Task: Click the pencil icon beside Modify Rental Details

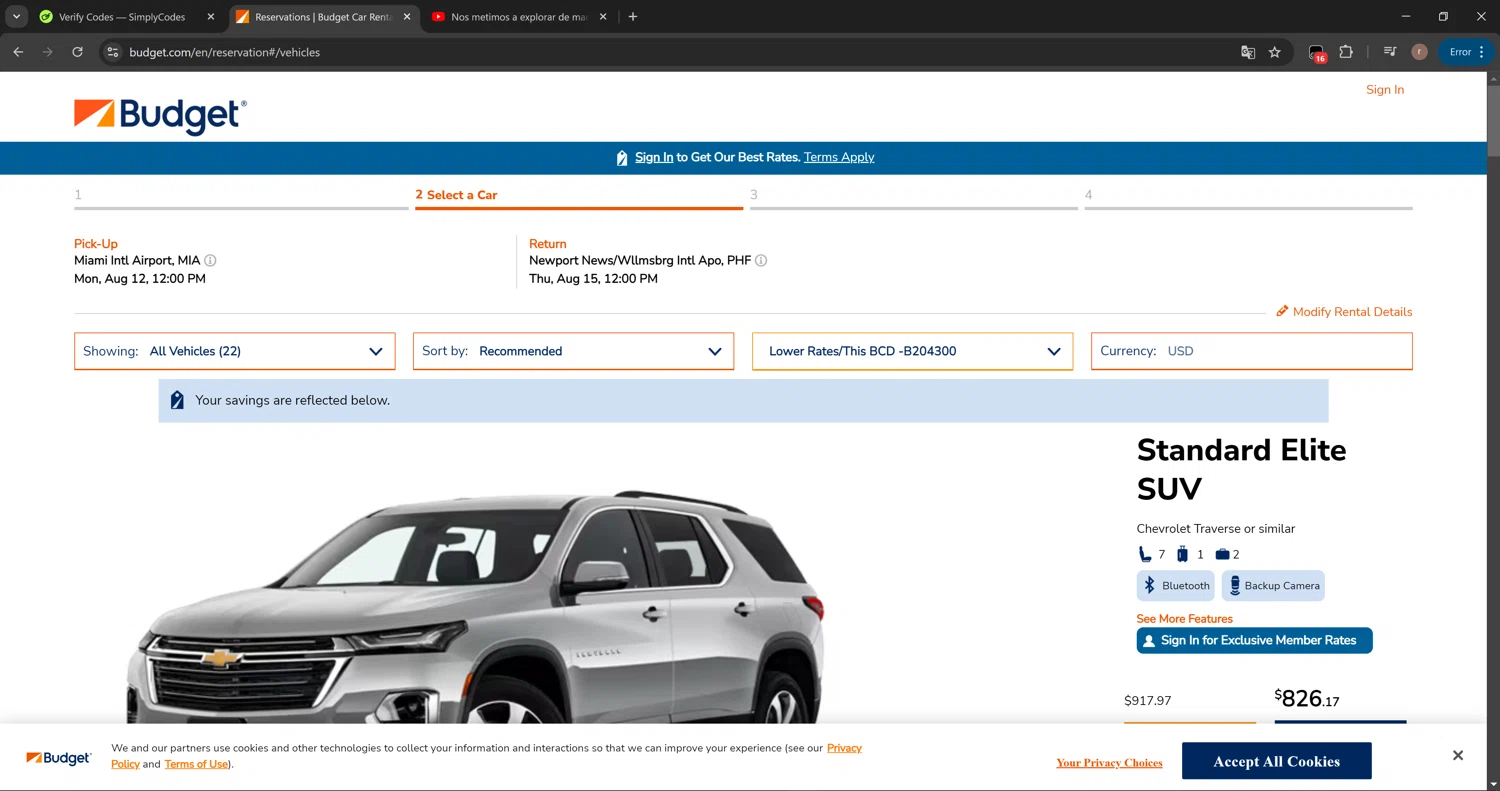Action: (1282, 311)
